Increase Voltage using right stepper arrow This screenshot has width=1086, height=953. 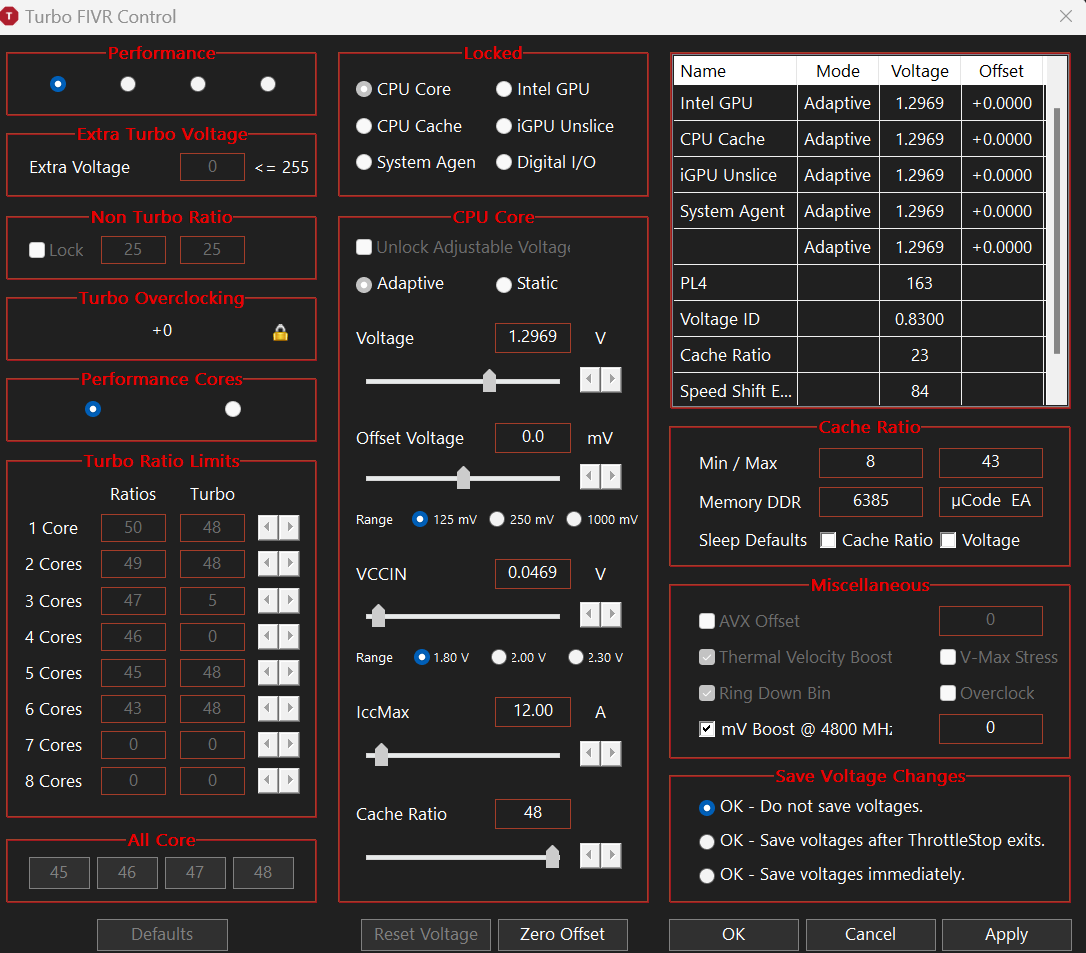click(x=611, y=380)
